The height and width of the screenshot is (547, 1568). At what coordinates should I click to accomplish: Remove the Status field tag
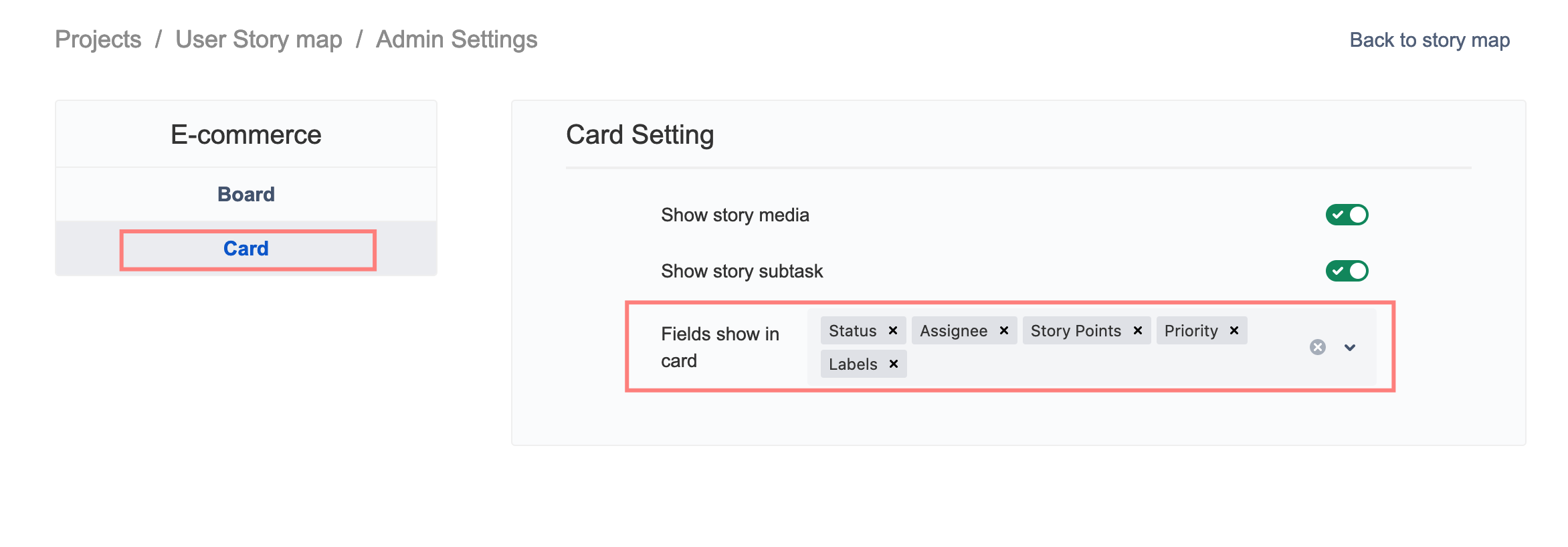point(892,331)
